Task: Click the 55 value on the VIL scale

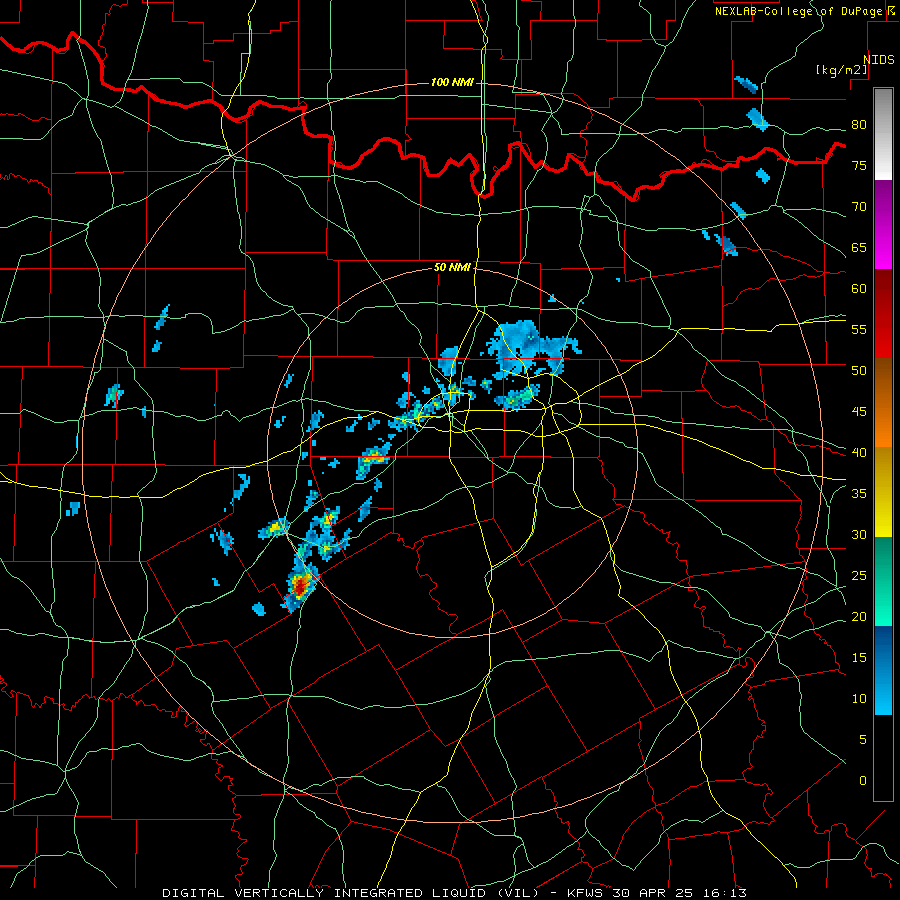Action: pos(859,330)
